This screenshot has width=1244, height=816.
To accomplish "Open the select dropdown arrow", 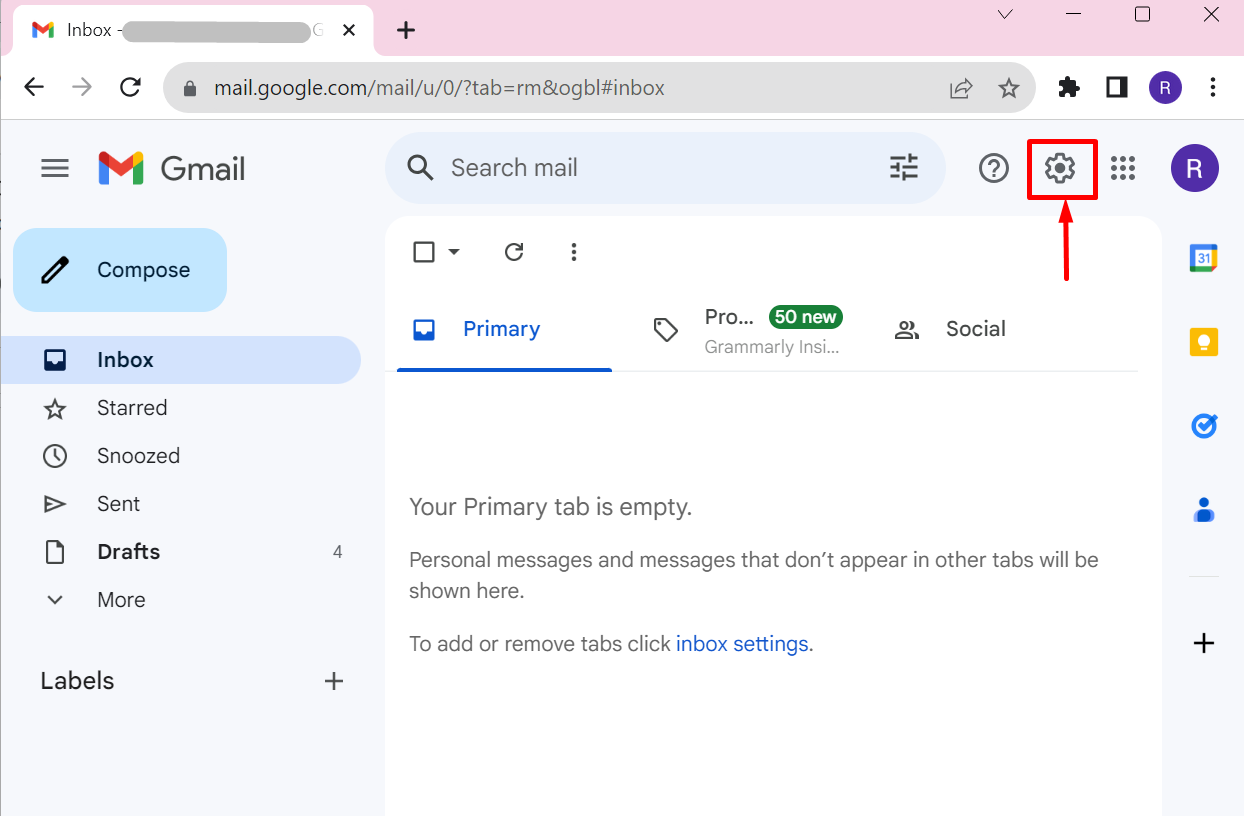I will 454,252.
